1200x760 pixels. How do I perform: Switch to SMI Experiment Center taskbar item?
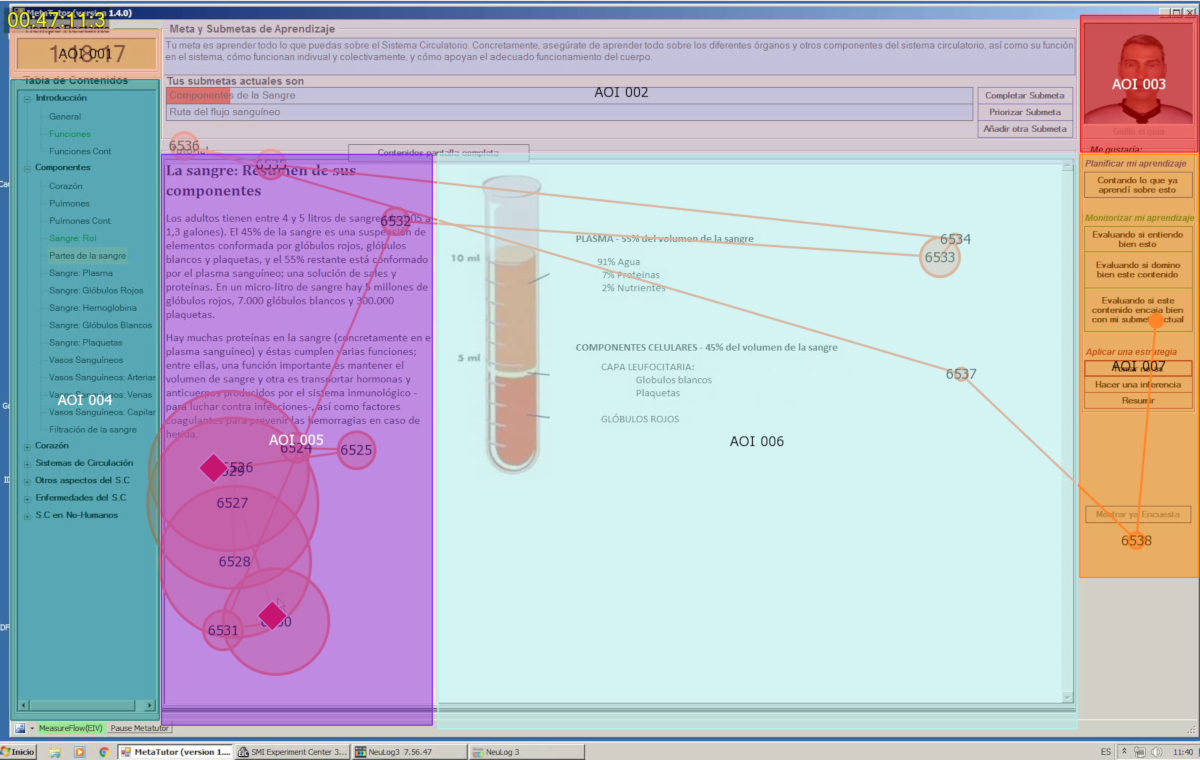(x=292, y=751)
